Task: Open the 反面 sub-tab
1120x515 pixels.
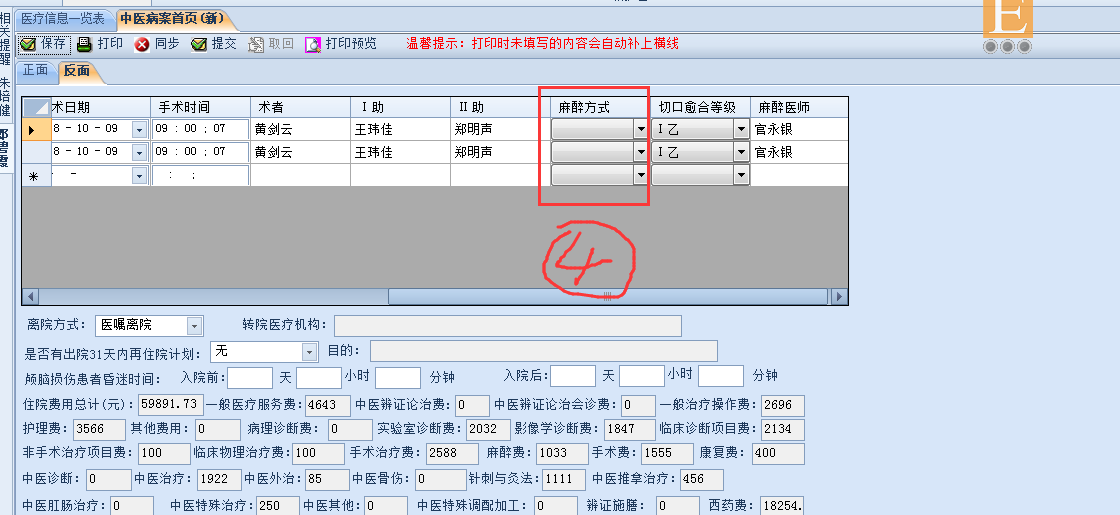Action: tap(77, 70)
